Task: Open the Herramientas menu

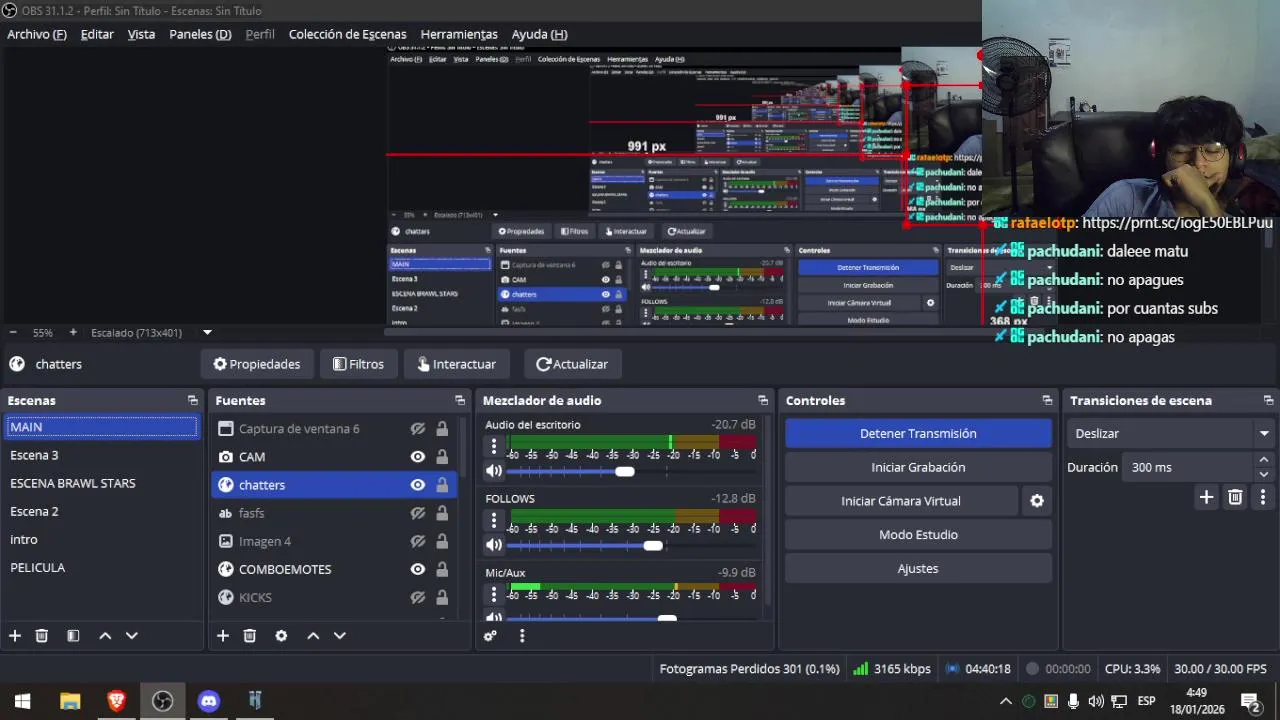Action: coord(459,34)
